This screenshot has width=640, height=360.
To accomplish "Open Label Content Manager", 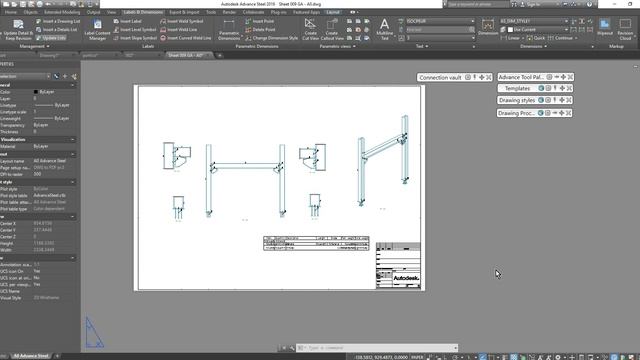I will [x=97, y=29].
